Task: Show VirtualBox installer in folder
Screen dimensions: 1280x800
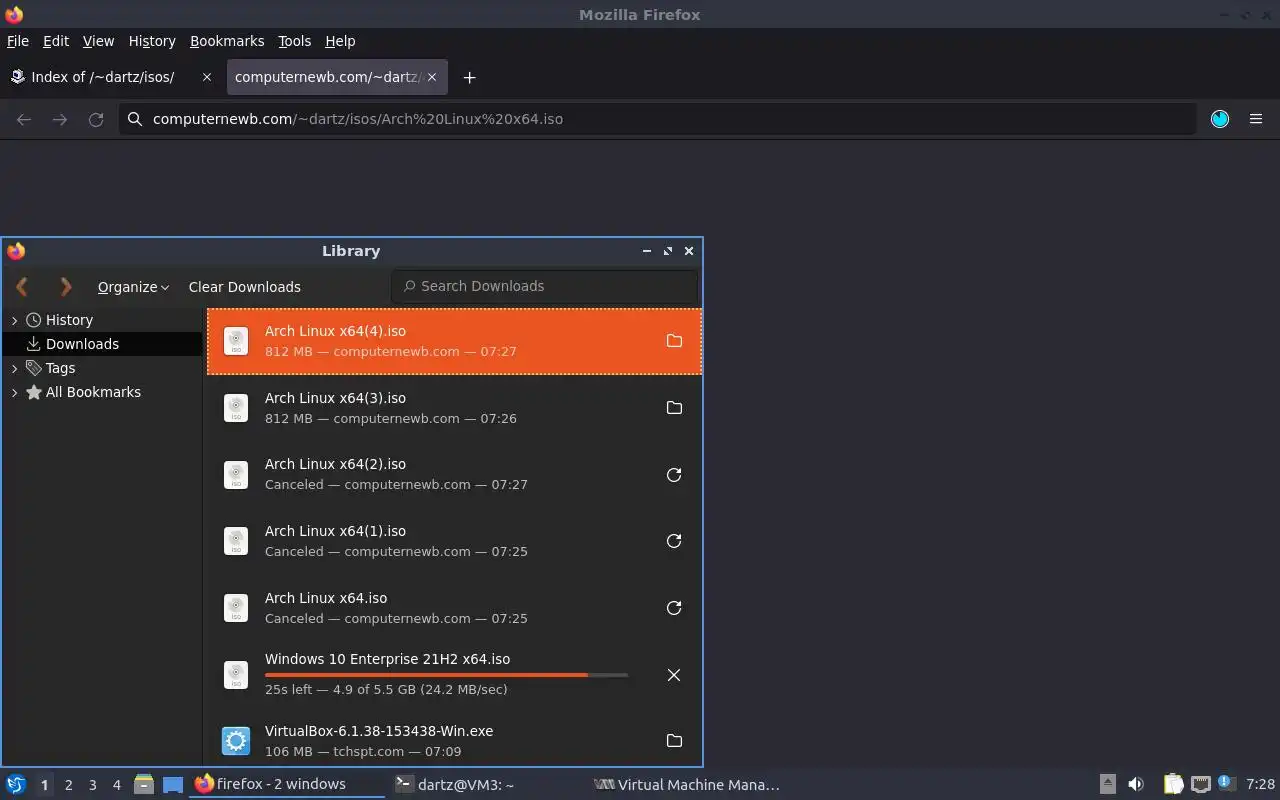Action: pyautogui.click(x=674, y=741)
